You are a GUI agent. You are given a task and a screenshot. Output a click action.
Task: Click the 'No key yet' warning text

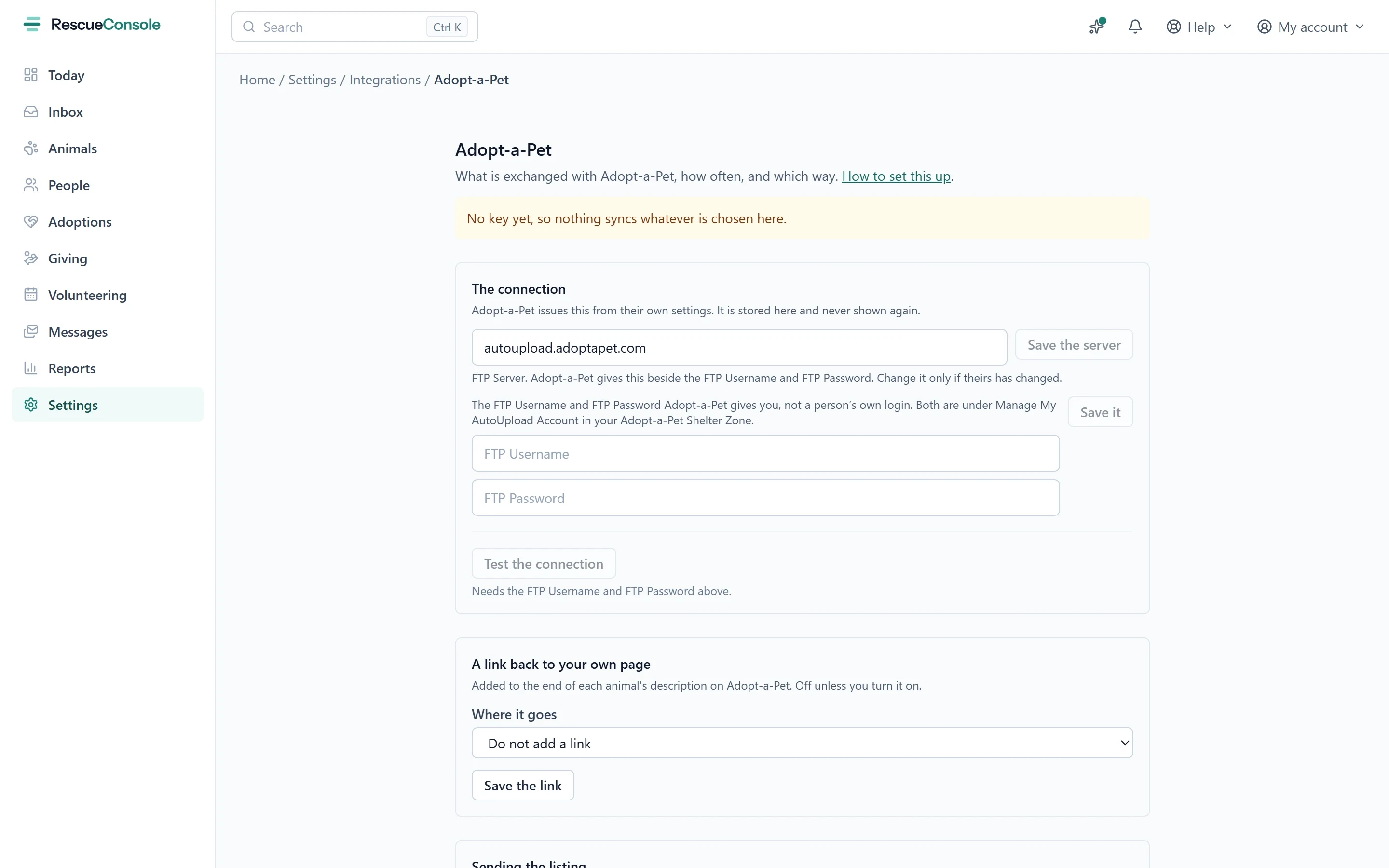[626, 219]
